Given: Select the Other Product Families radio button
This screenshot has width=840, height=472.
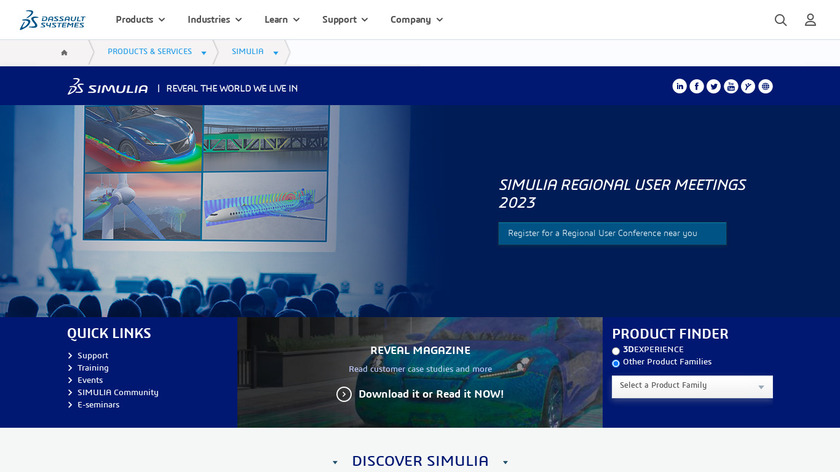Looking at the screenshot, I should point(616,363).
